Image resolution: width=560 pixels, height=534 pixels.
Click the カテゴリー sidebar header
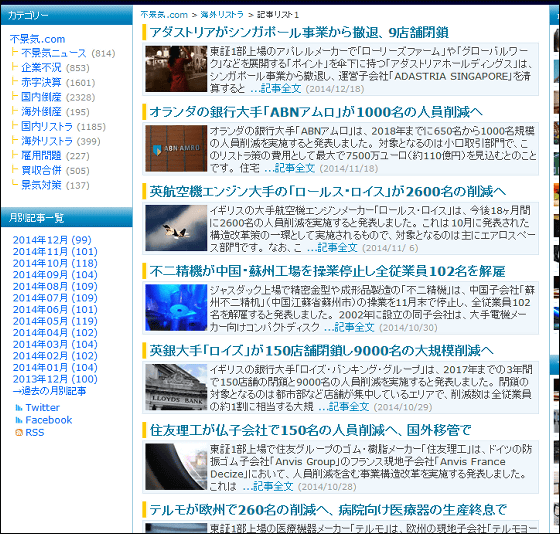(66, 15)
